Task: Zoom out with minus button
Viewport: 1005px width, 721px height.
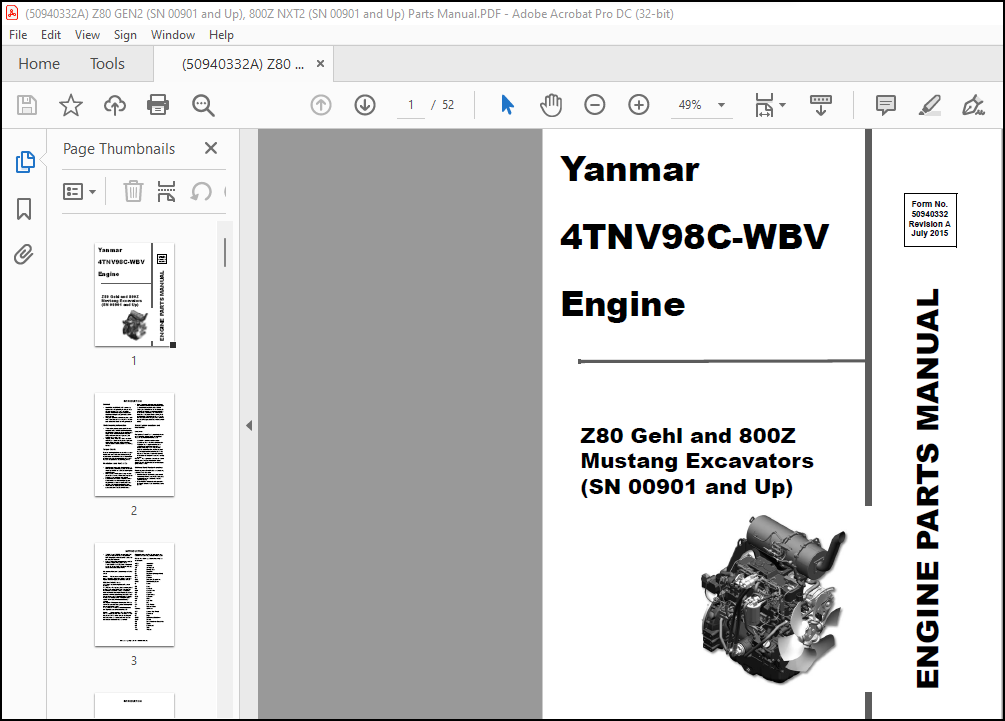Action: tap(595, 104)
